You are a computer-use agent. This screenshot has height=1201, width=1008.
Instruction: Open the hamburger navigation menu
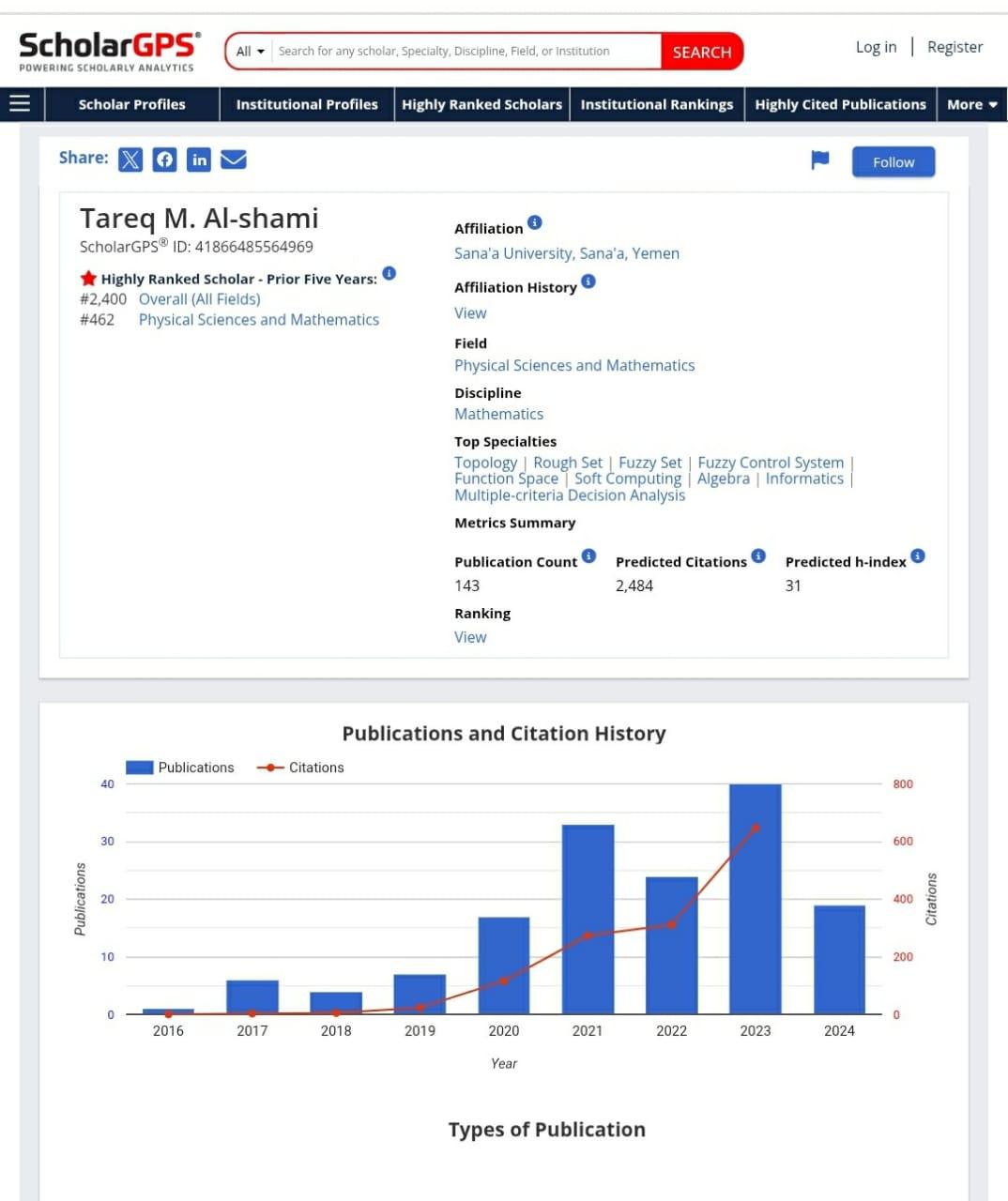(20, 103)
